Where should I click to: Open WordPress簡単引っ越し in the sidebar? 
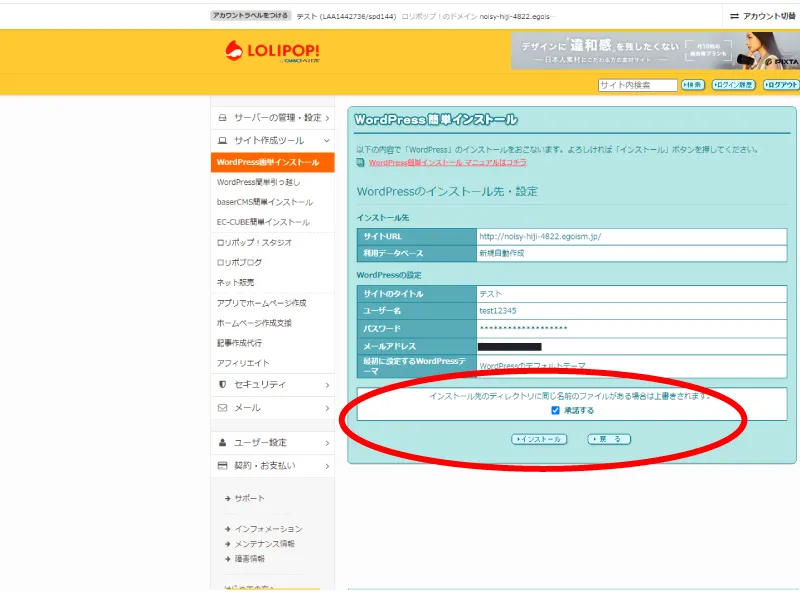pyautogui.click(x=258, y=182)
